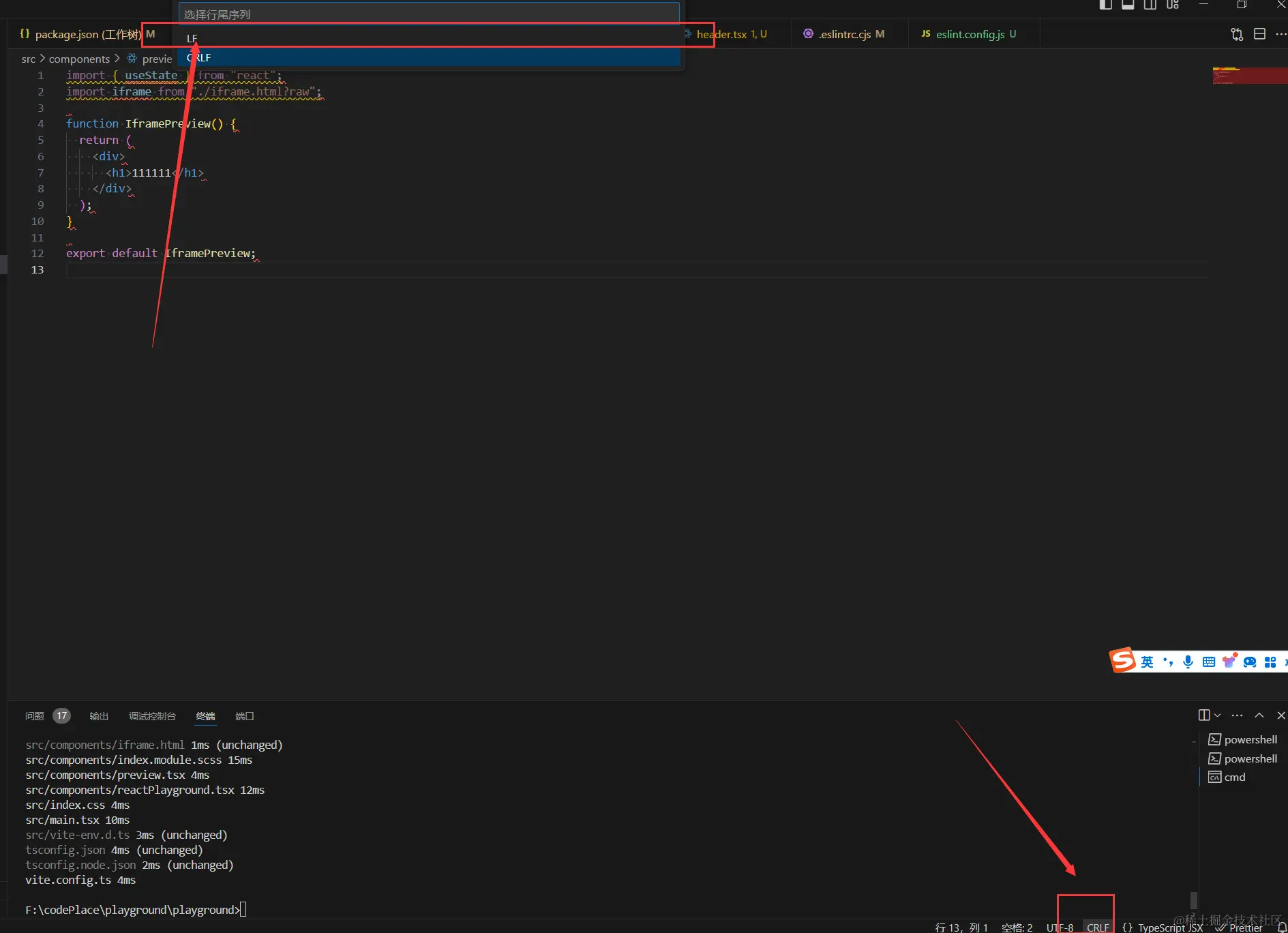This screenshot has width=1288, height=933.
Task: Click the terminal line src/main.tsx 10ms
Action: pyautogui.click(x=77, y=820)
